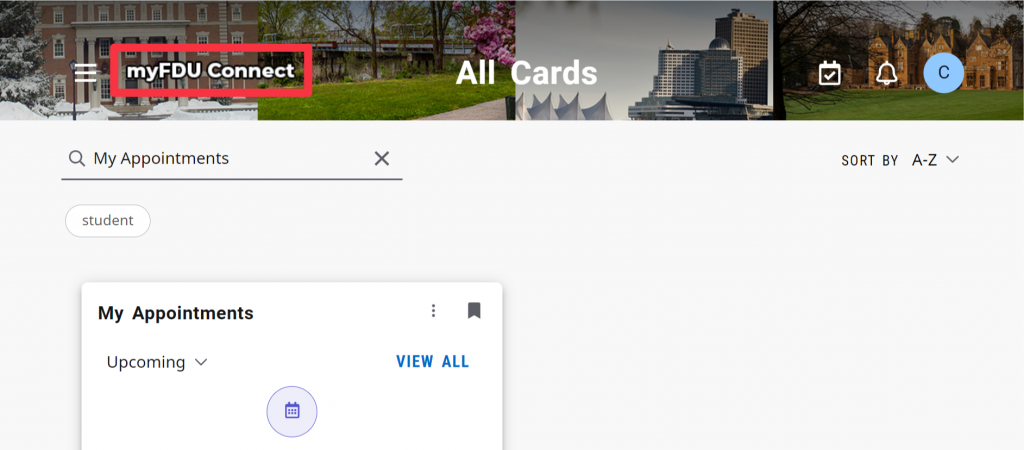Click the Sort By label
The height and width of the screenshot is (450, 1024).
[869, 161]
